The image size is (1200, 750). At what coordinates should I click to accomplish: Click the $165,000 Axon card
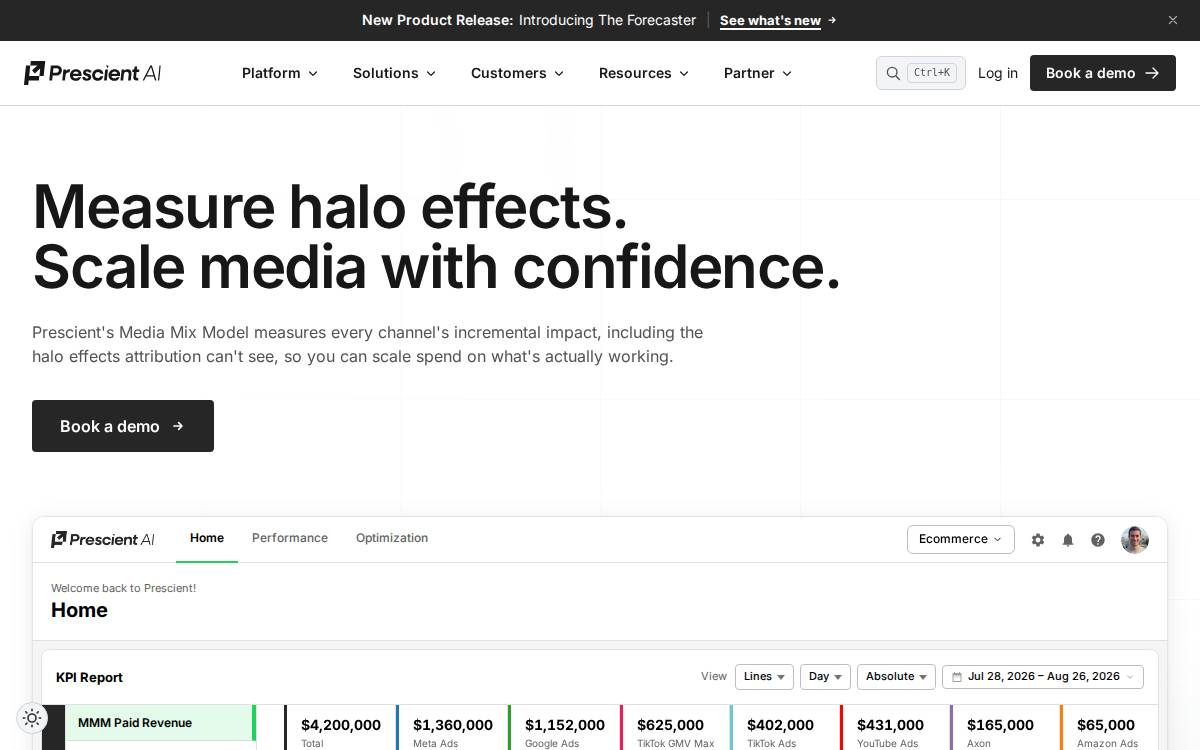(x=1006, y=730)
